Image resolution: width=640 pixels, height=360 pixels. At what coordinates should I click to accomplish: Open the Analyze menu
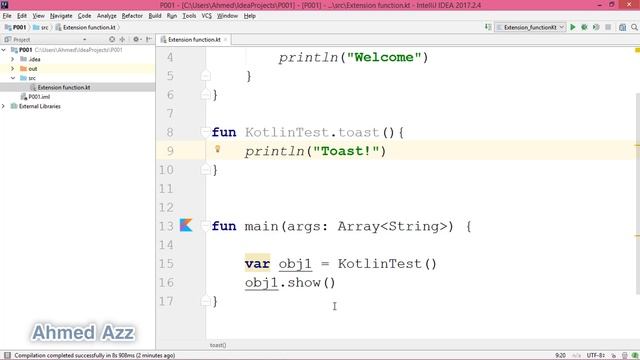tap(107, 16)
